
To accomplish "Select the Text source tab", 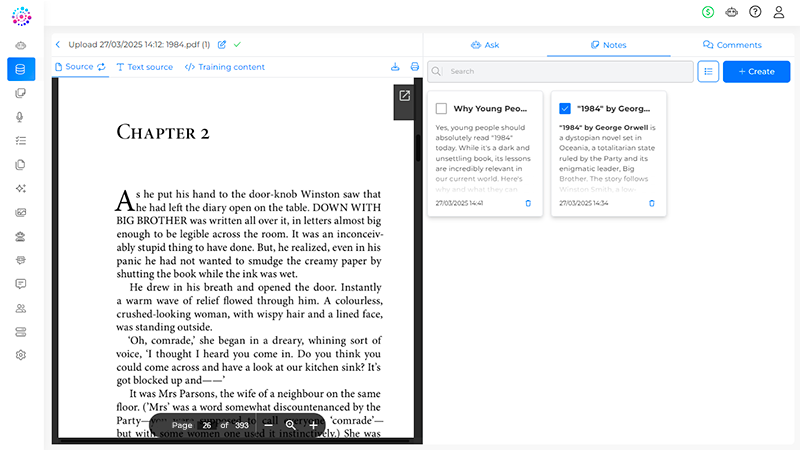I will [145, 67].
